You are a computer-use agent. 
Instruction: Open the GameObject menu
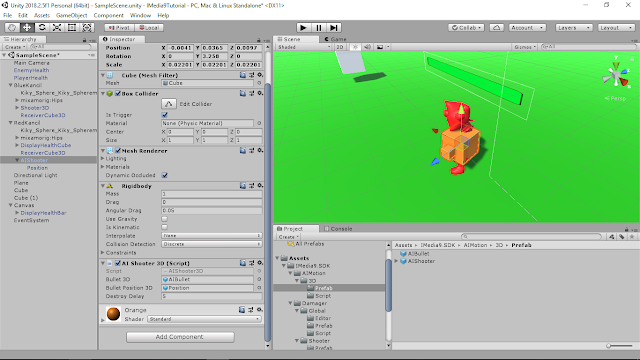71,15
